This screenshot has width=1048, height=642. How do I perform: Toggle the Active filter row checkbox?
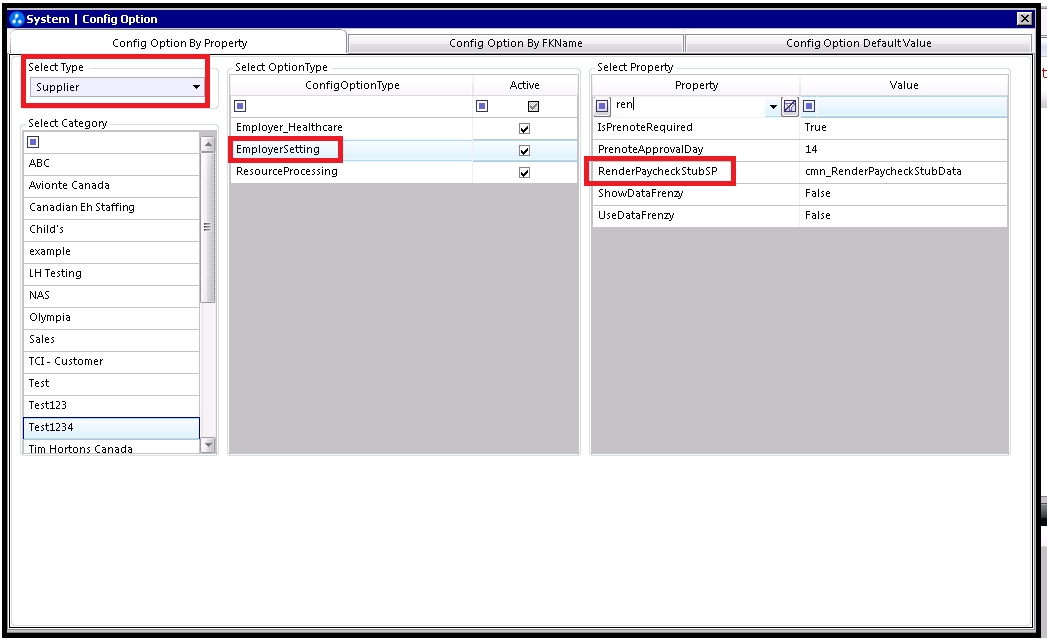533,106
